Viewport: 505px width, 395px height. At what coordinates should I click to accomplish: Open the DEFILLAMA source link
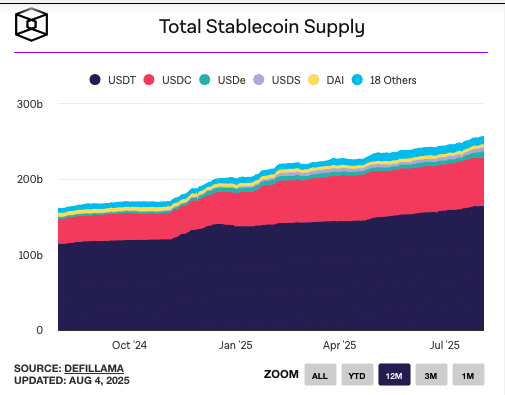point(94,368)
